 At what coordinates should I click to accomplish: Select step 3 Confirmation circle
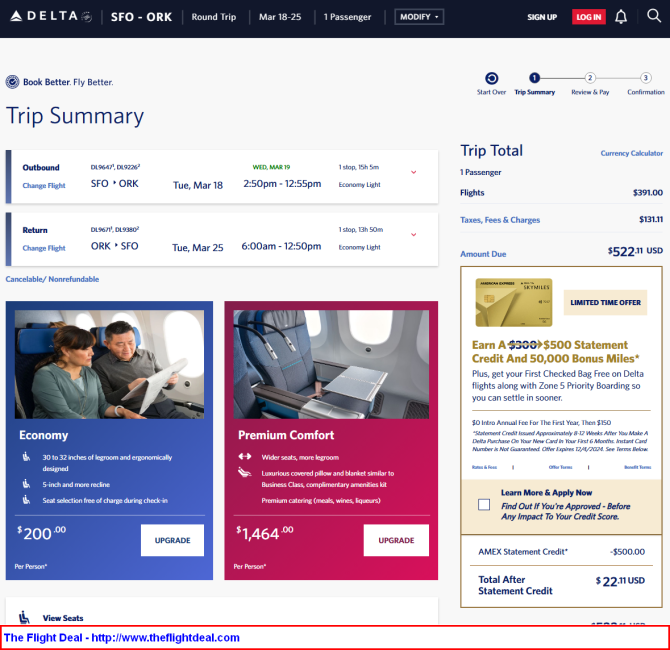tap(646, 78)
